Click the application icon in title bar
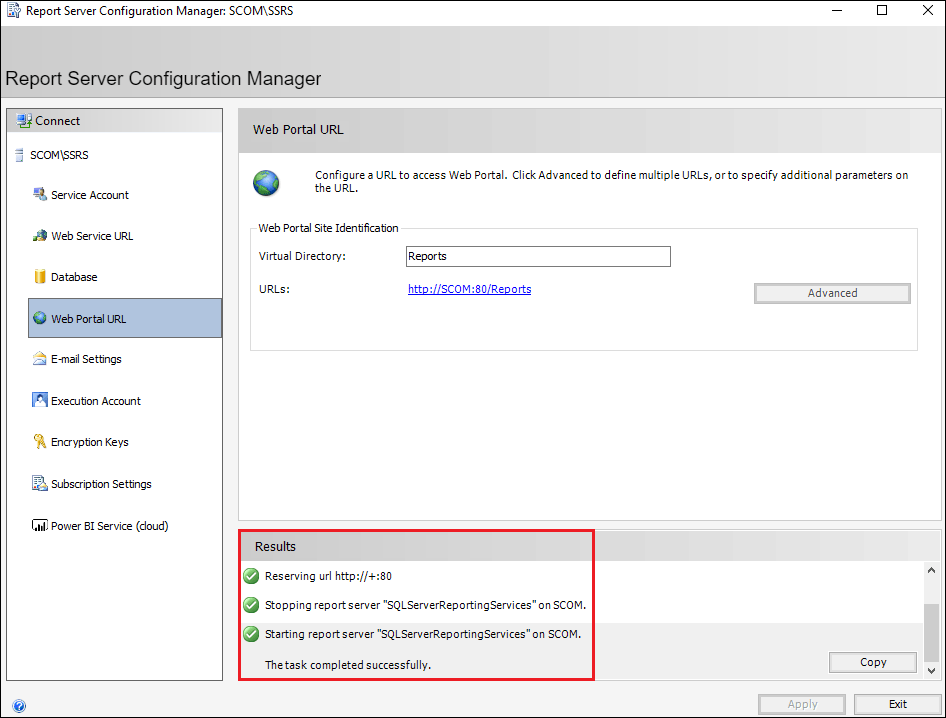946x718 pixels. point(13,11)
